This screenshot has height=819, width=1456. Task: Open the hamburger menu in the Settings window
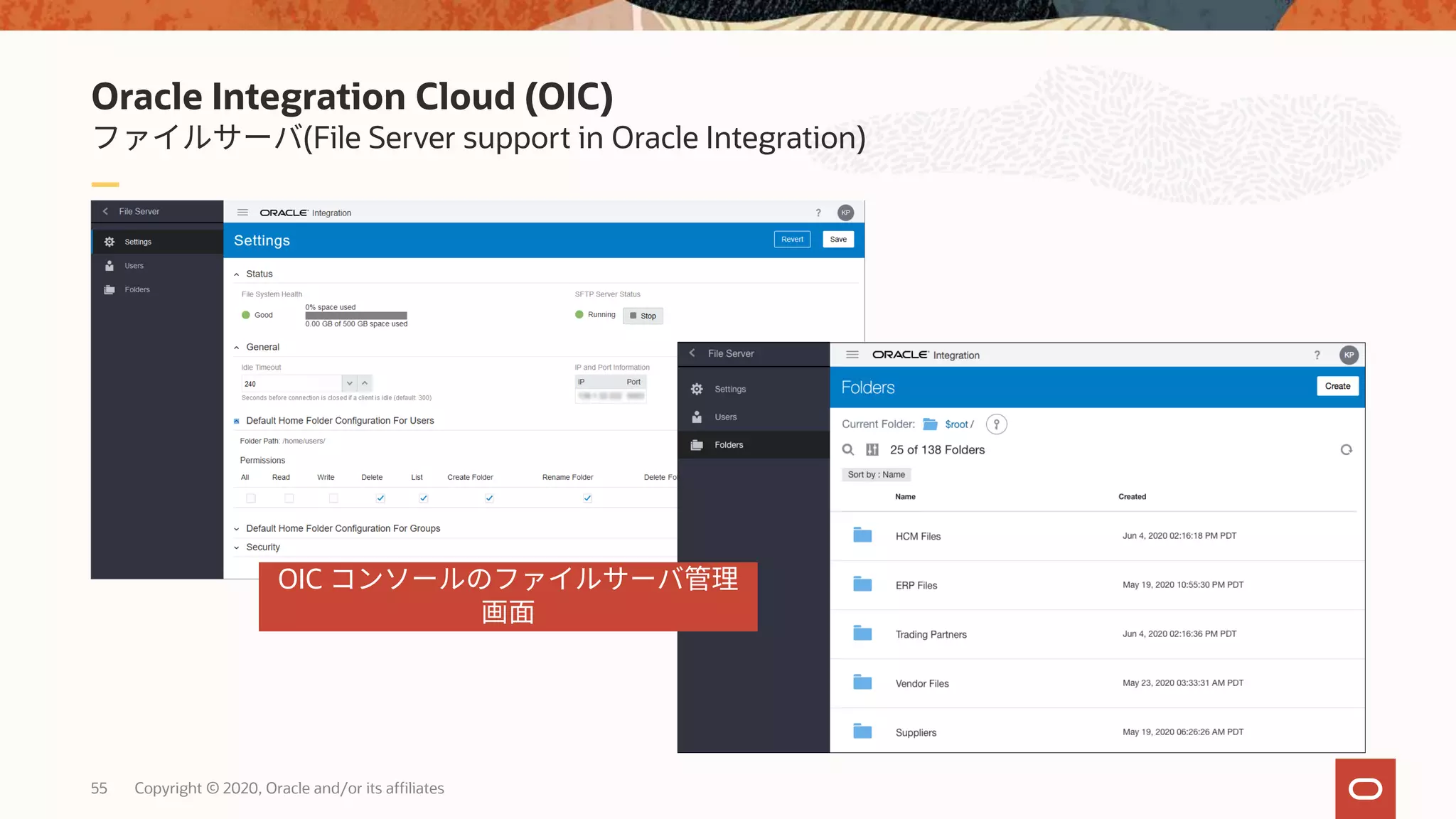pos(242,213)
